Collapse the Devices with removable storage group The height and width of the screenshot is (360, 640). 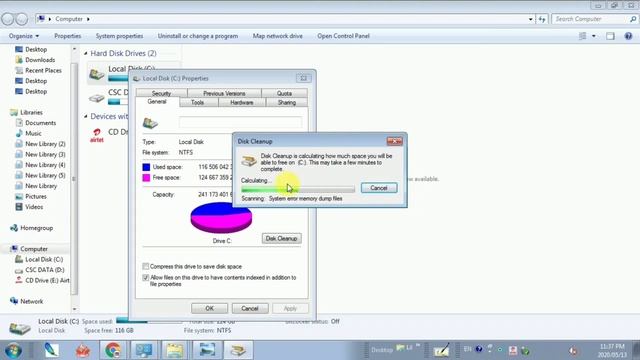pyautogui.click(x=86, y=117)
